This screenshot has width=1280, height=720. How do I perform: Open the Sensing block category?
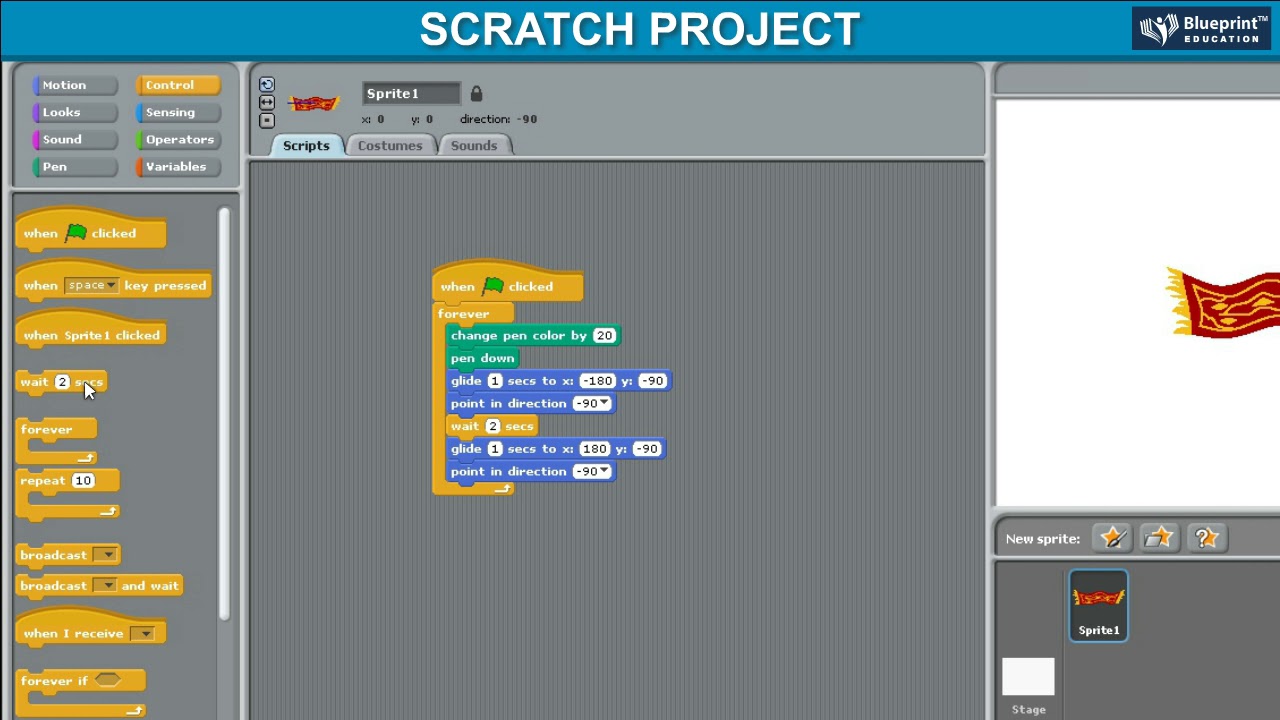tap(178, 112)
